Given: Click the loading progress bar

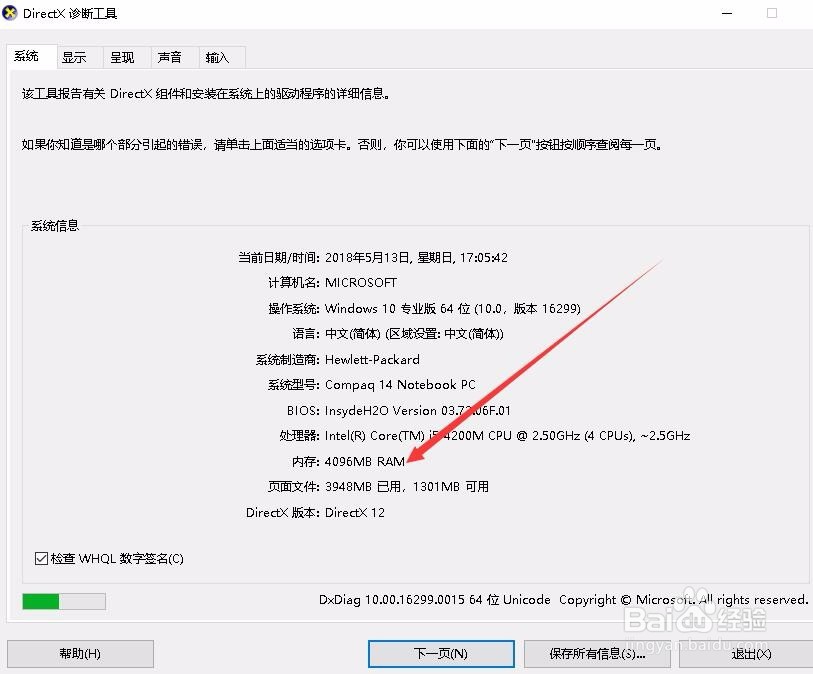Looking at the screenshot, I should tap(63, 601).
